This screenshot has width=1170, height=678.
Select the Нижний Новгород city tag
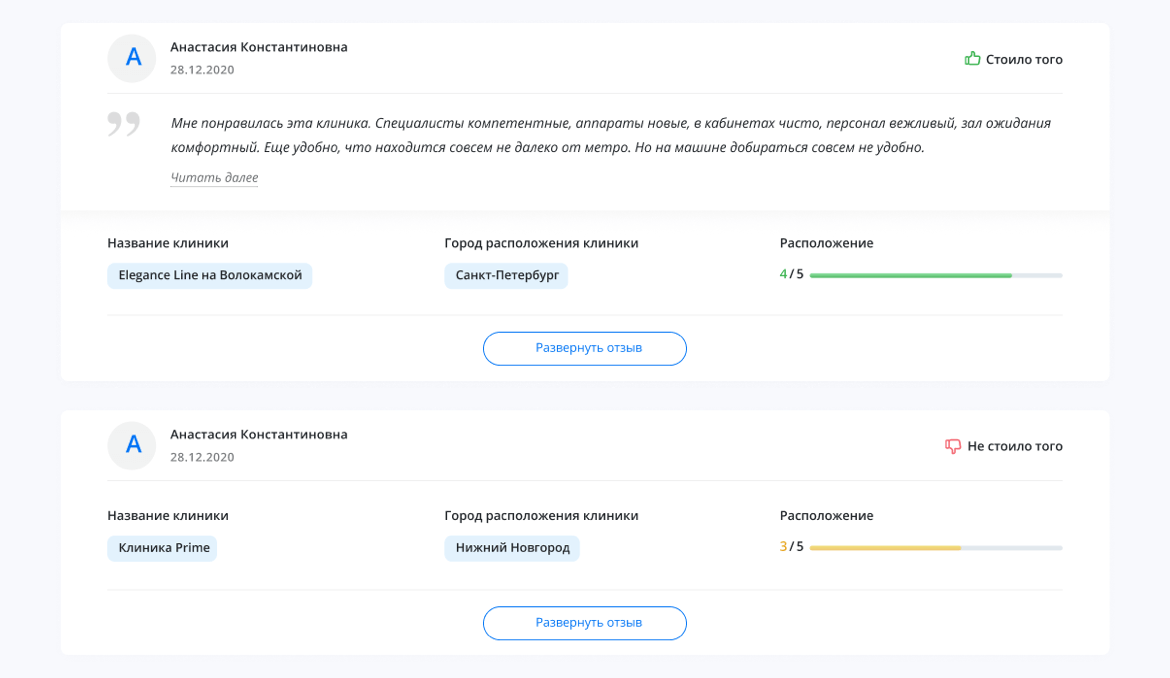pos(512,548)
